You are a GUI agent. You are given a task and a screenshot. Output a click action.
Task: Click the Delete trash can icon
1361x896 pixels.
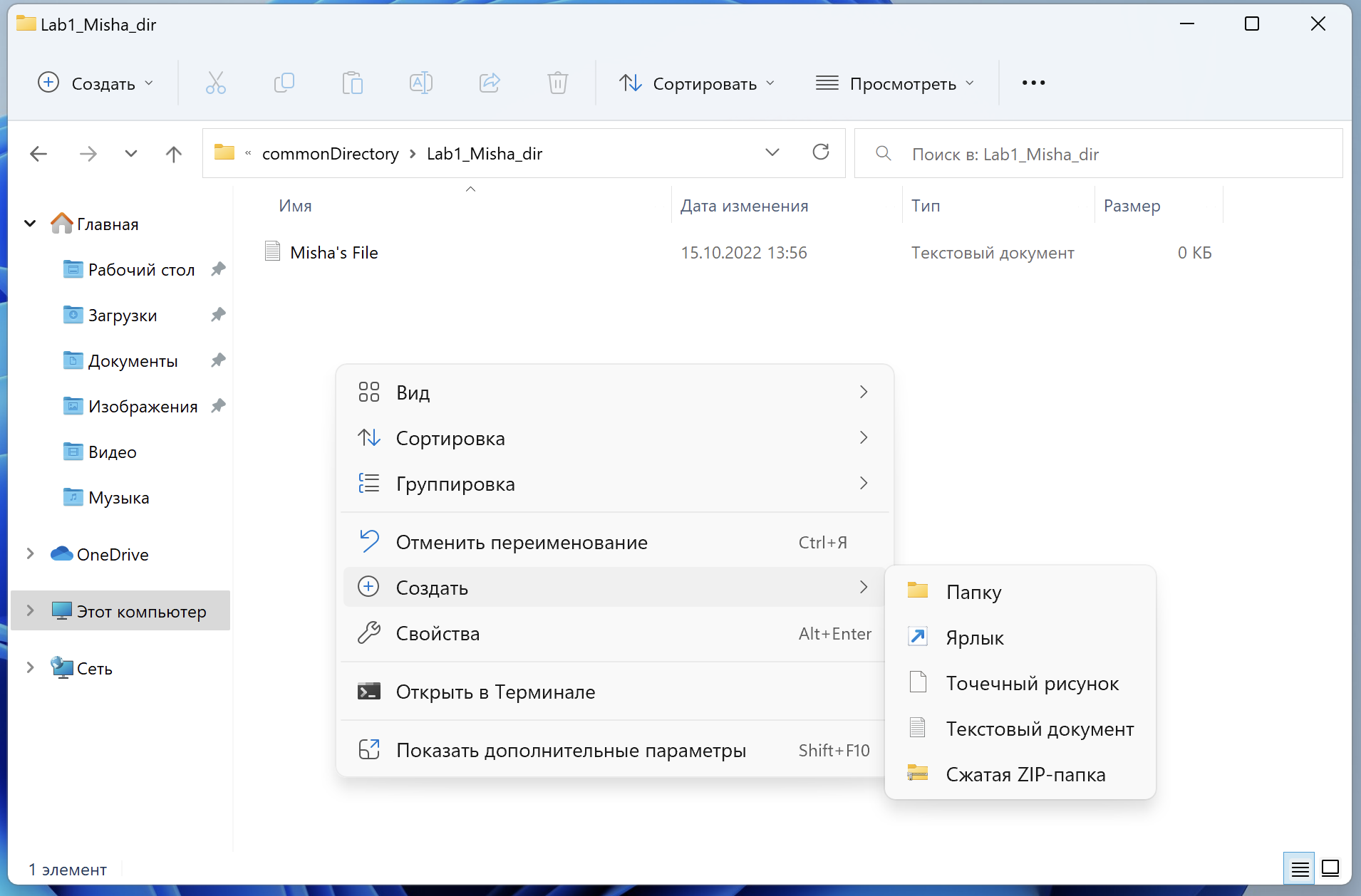(557, 83)
